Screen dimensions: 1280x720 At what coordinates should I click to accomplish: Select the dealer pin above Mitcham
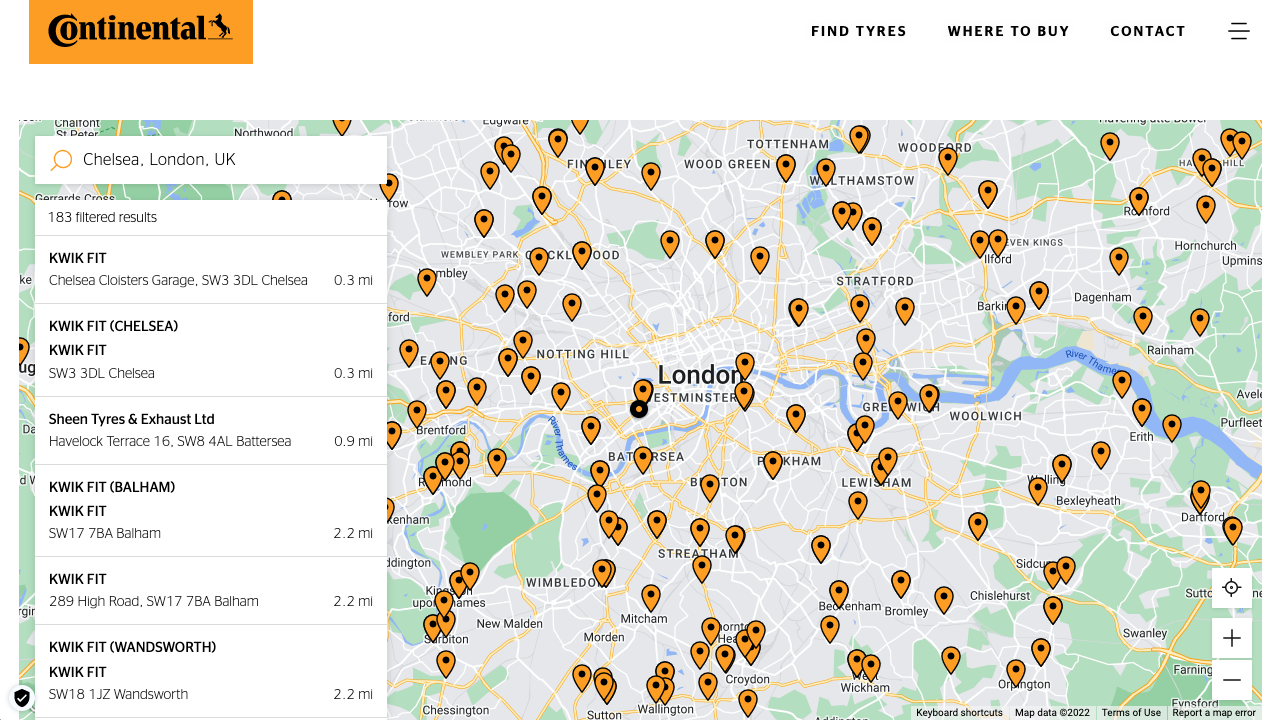(x=651, y=598)
